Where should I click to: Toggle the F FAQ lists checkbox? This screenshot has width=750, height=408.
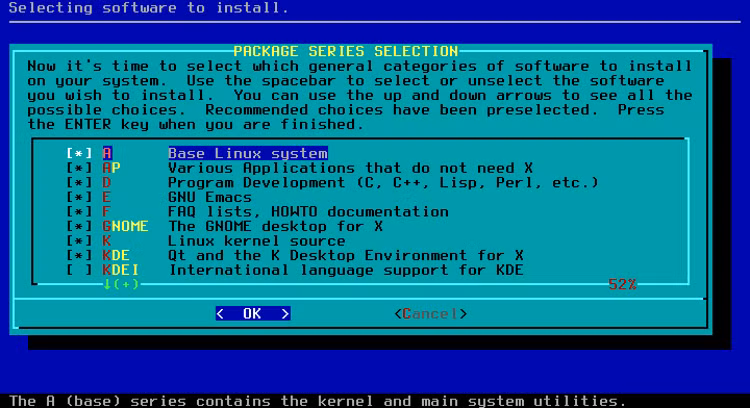(x=79, y=212)
